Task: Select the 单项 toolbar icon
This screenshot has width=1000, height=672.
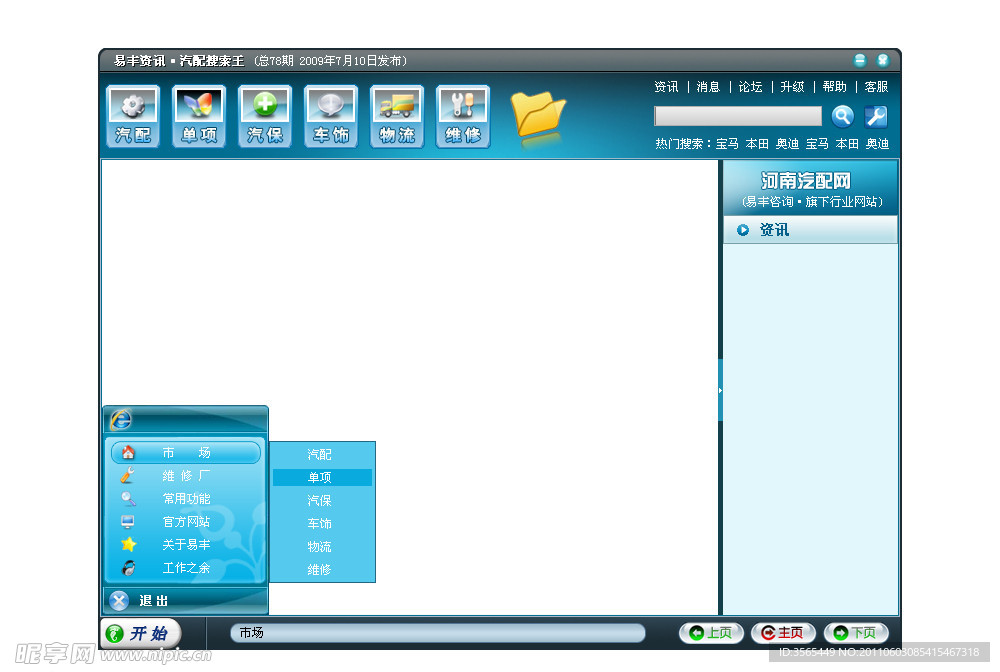Action: [199, 117]
